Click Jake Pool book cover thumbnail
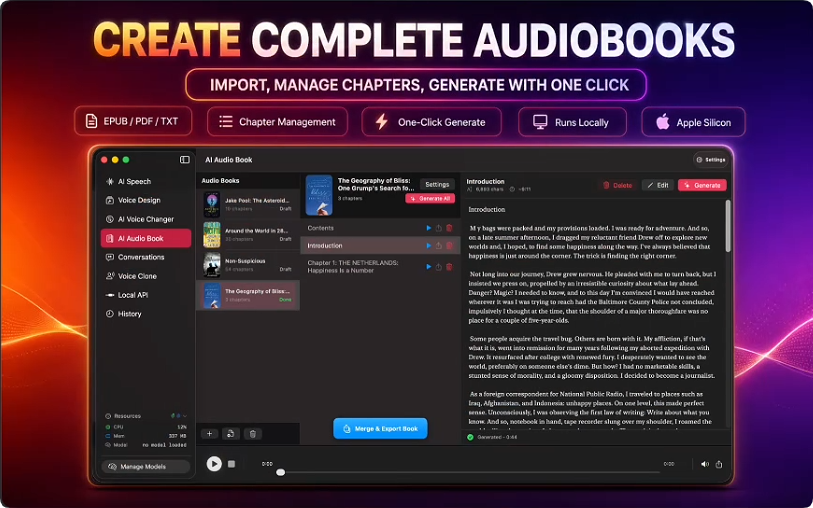Screen dimensions: 813x508 pos(212,204)
